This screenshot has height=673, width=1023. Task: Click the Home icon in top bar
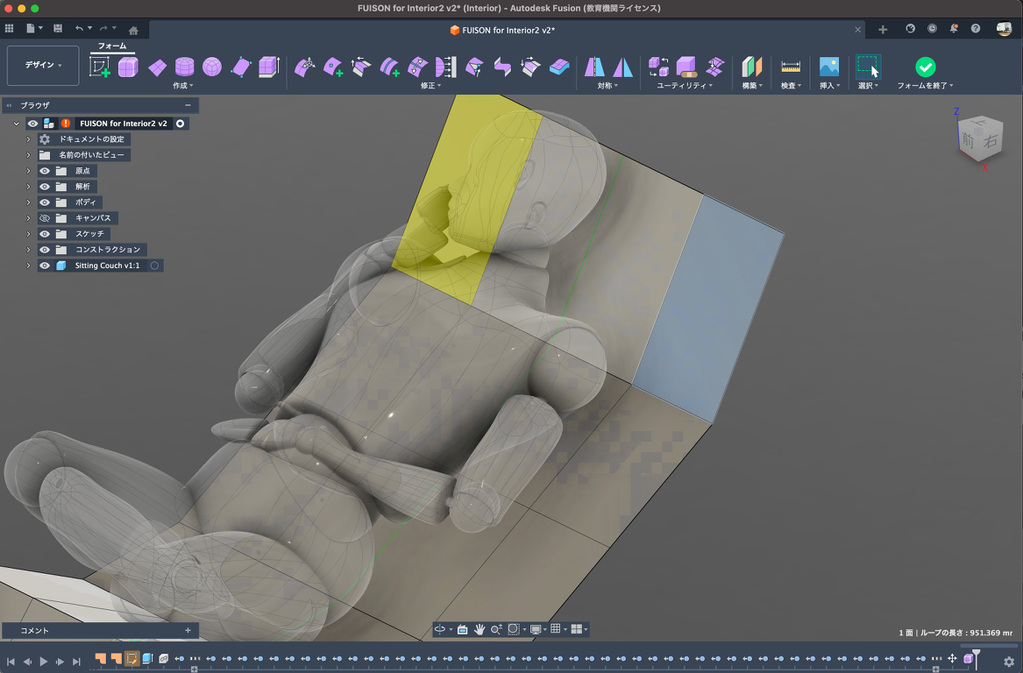[x=134, y=30]
